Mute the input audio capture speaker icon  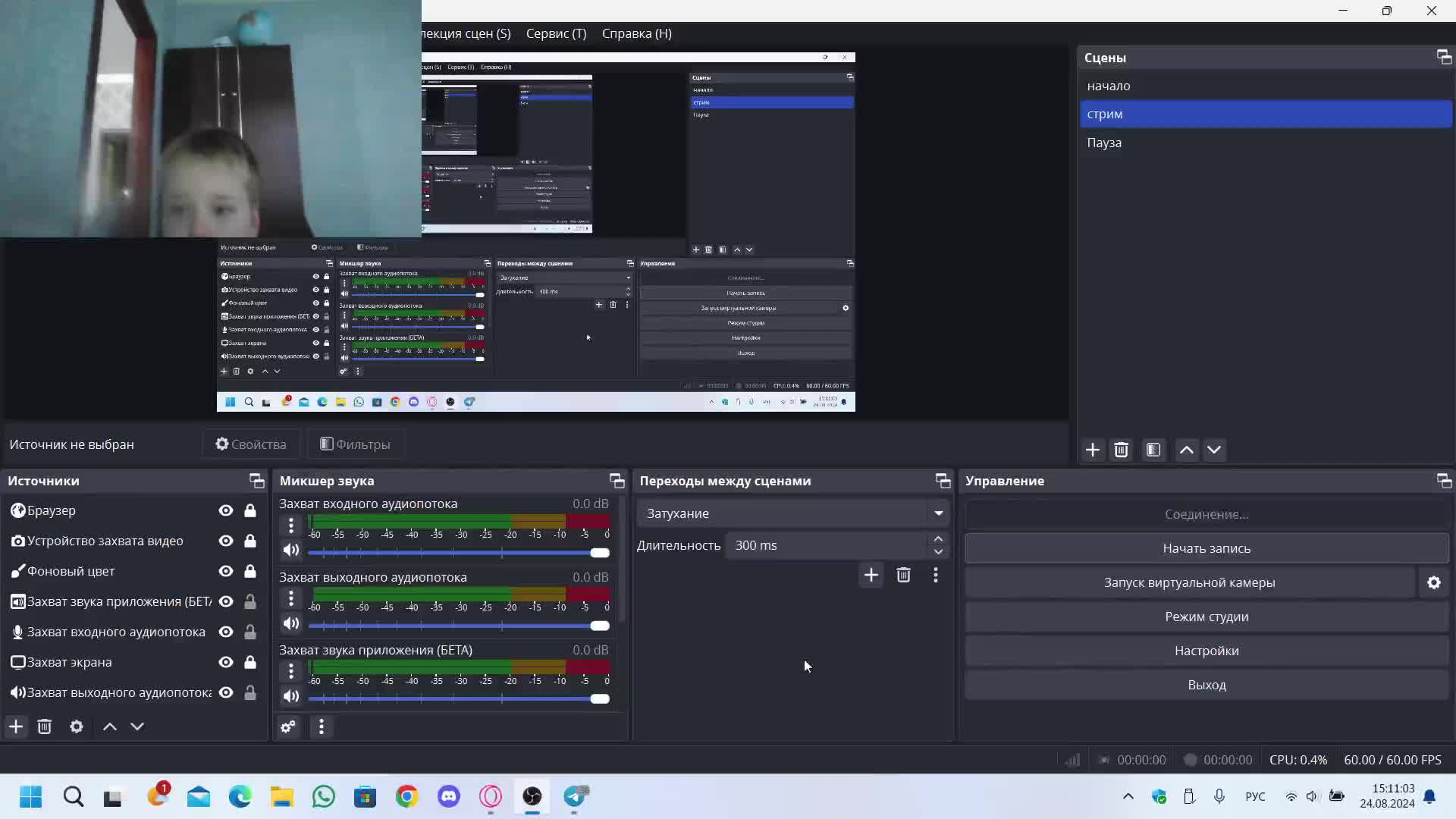(291, 550)
